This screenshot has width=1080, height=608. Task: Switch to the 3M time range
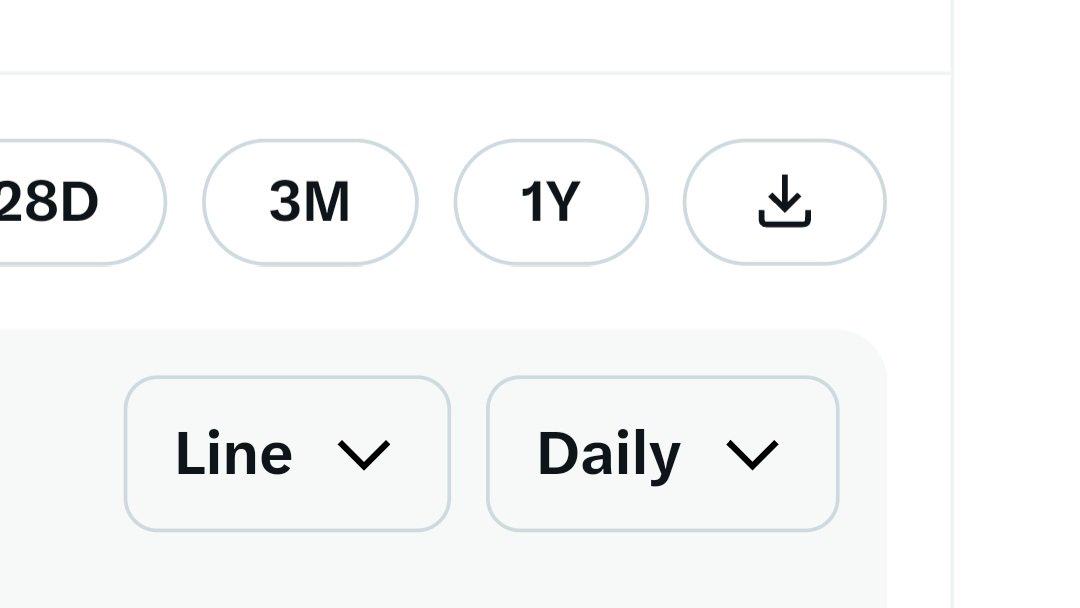point(310,202)
